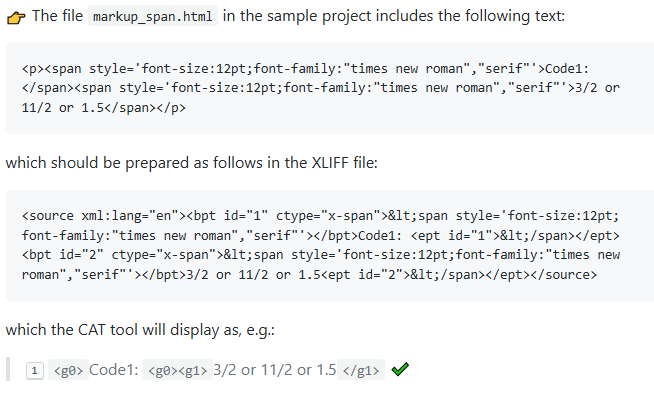Click the <p><span opening line of the HTML snippet

[x=305, y=68]
